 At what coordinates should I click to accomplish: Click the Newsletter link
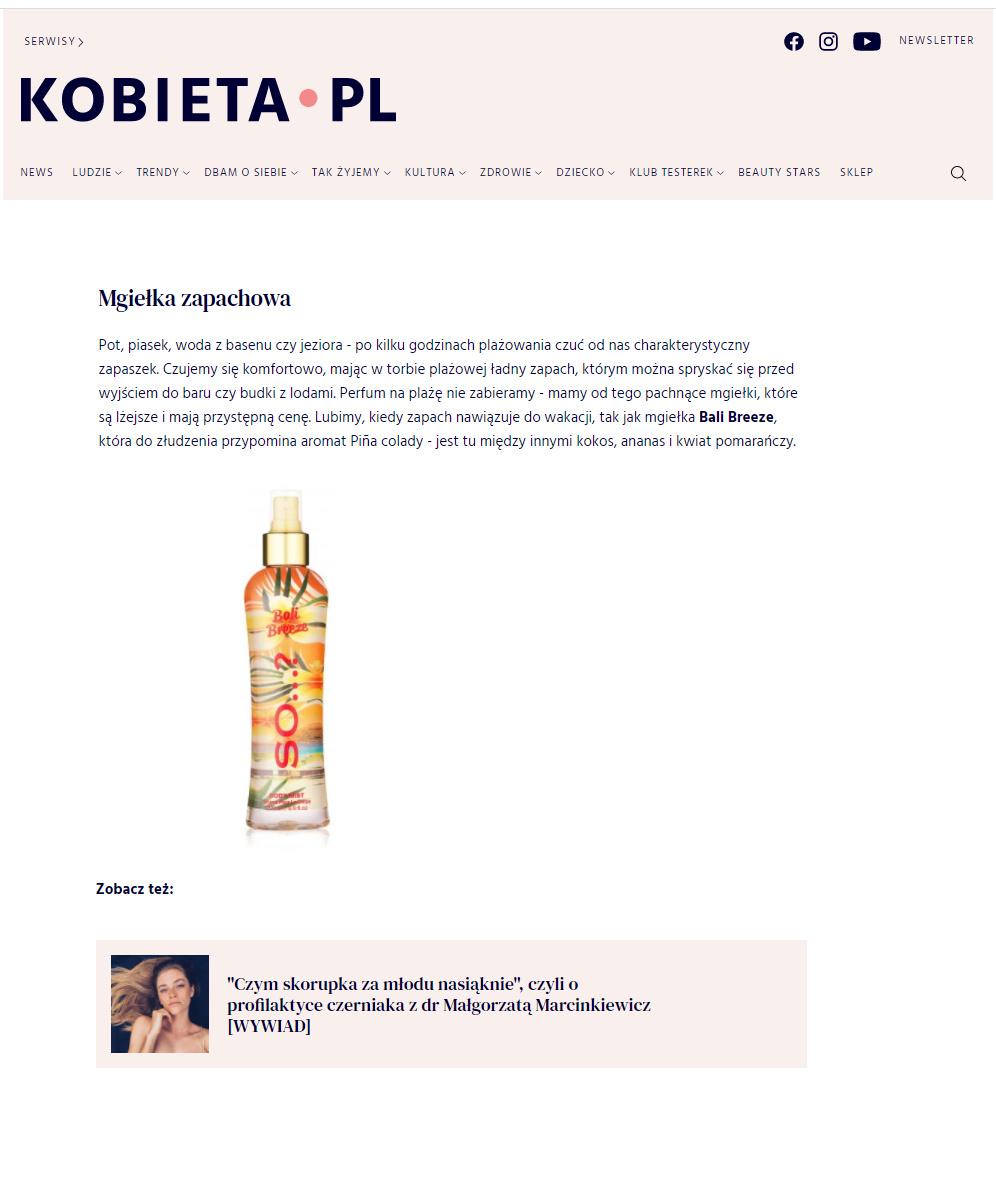pyautogui.click(x=936, y=41)
